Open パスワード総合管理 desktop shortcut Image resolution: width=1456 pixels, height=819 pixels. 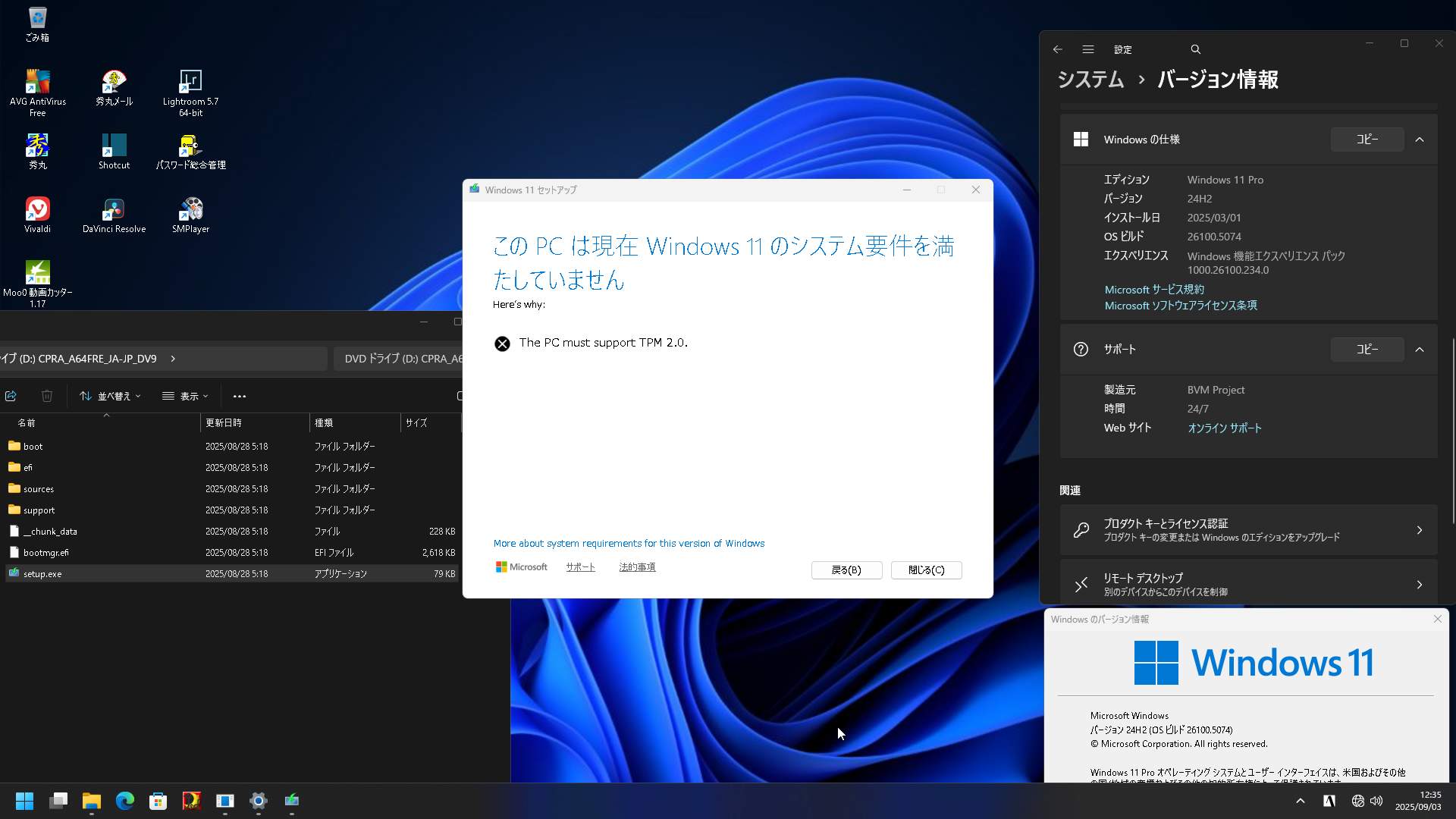(190, 151)
